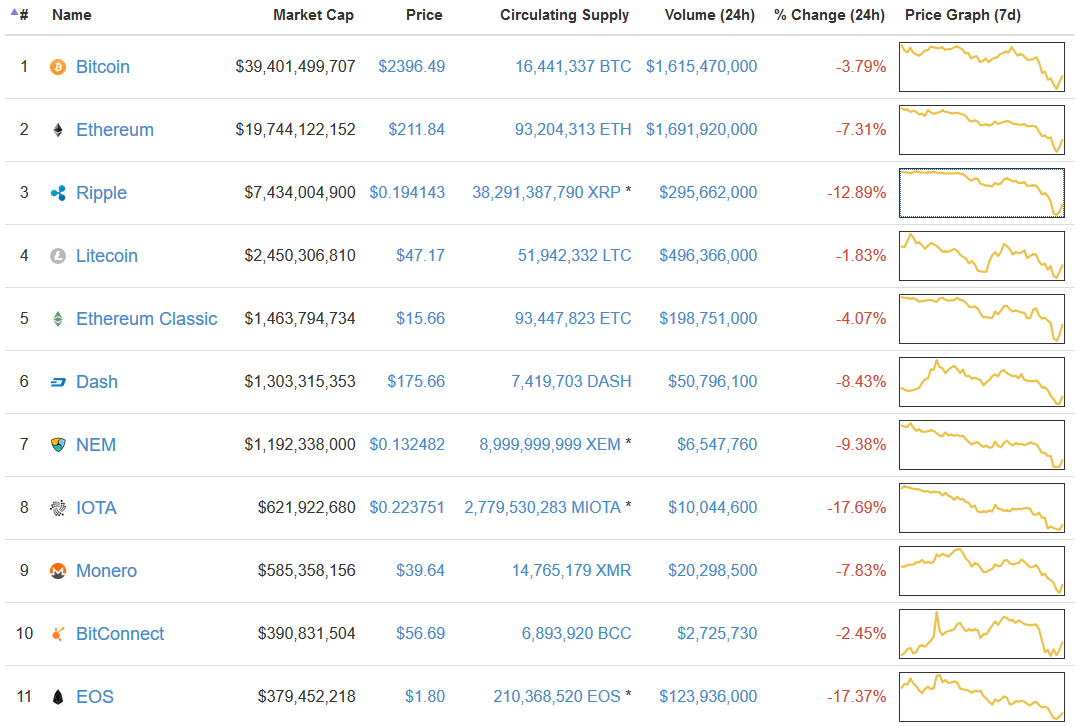Click the Ripple logo icon
1076x727 pixels.
(58, 193)
